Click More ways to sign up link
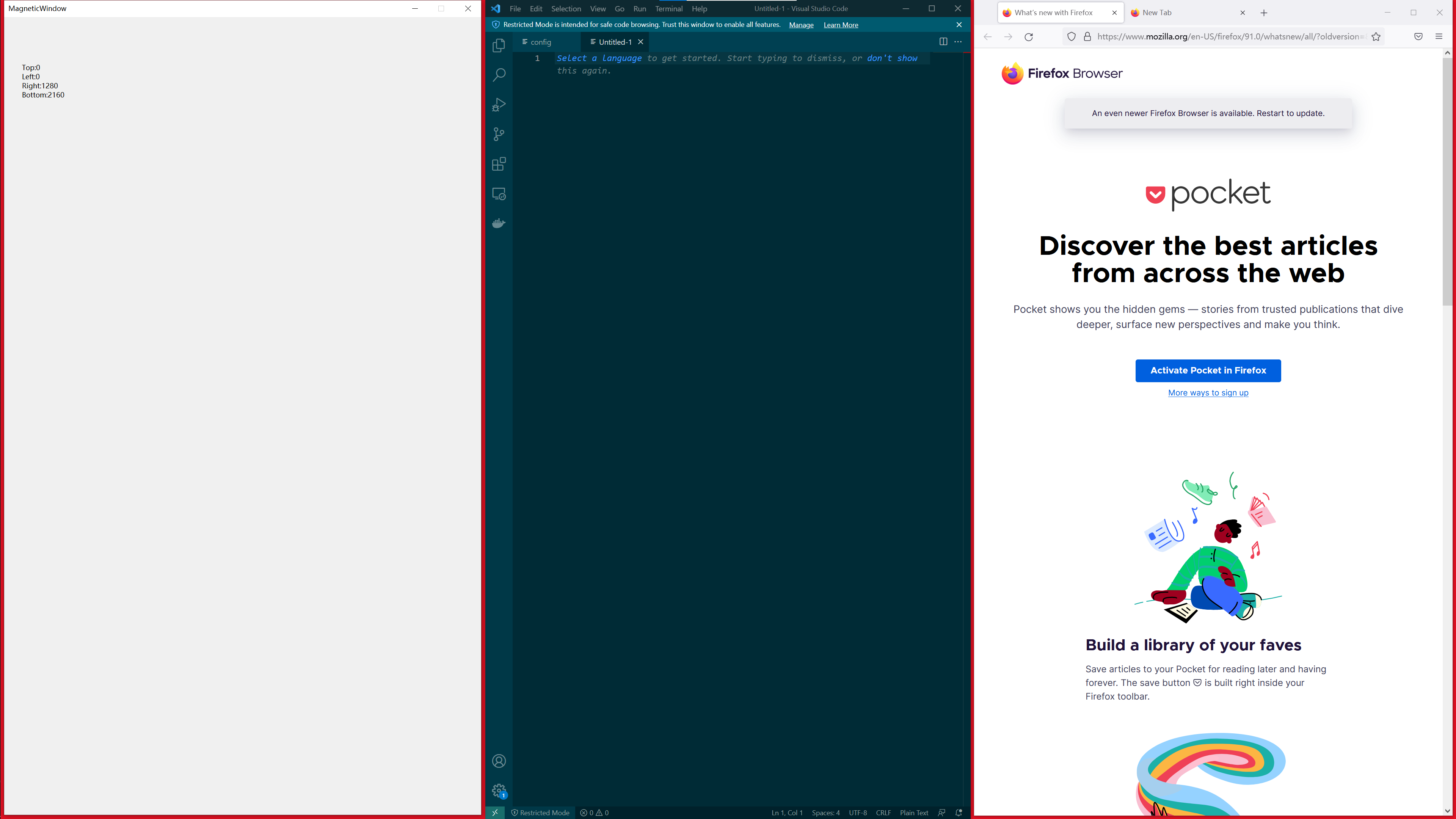1456x819 pixels. [1208, 393]
